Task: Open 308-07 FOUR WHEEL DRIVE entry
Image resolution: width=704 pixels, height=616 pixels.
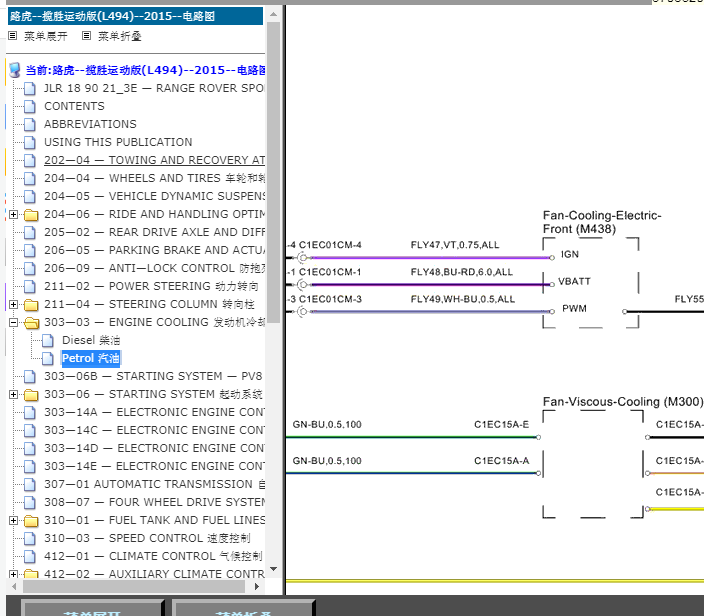Action: click(x=154, y=502)
